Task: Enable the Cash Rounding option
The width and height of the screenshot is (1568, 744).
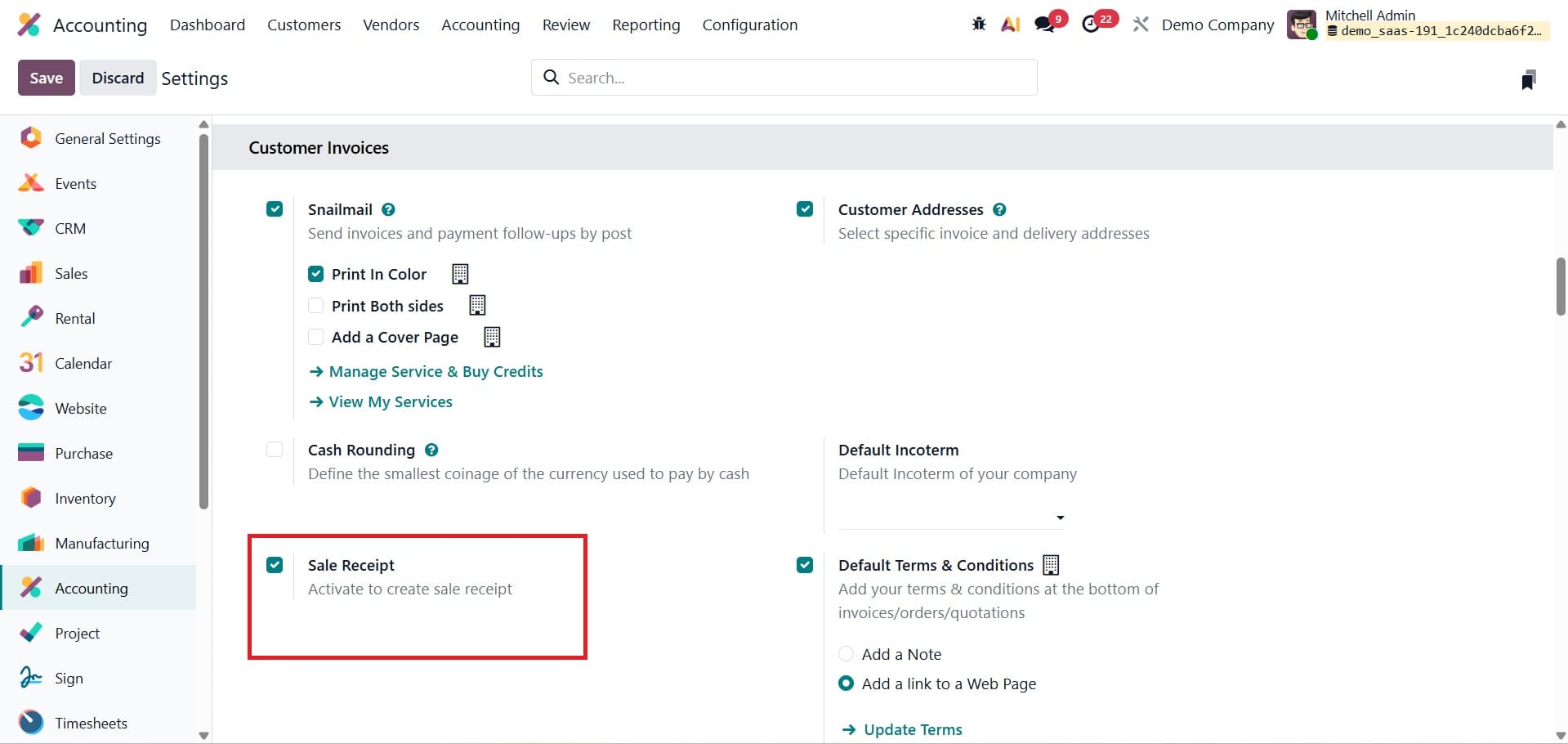Action: pos(275,450)
